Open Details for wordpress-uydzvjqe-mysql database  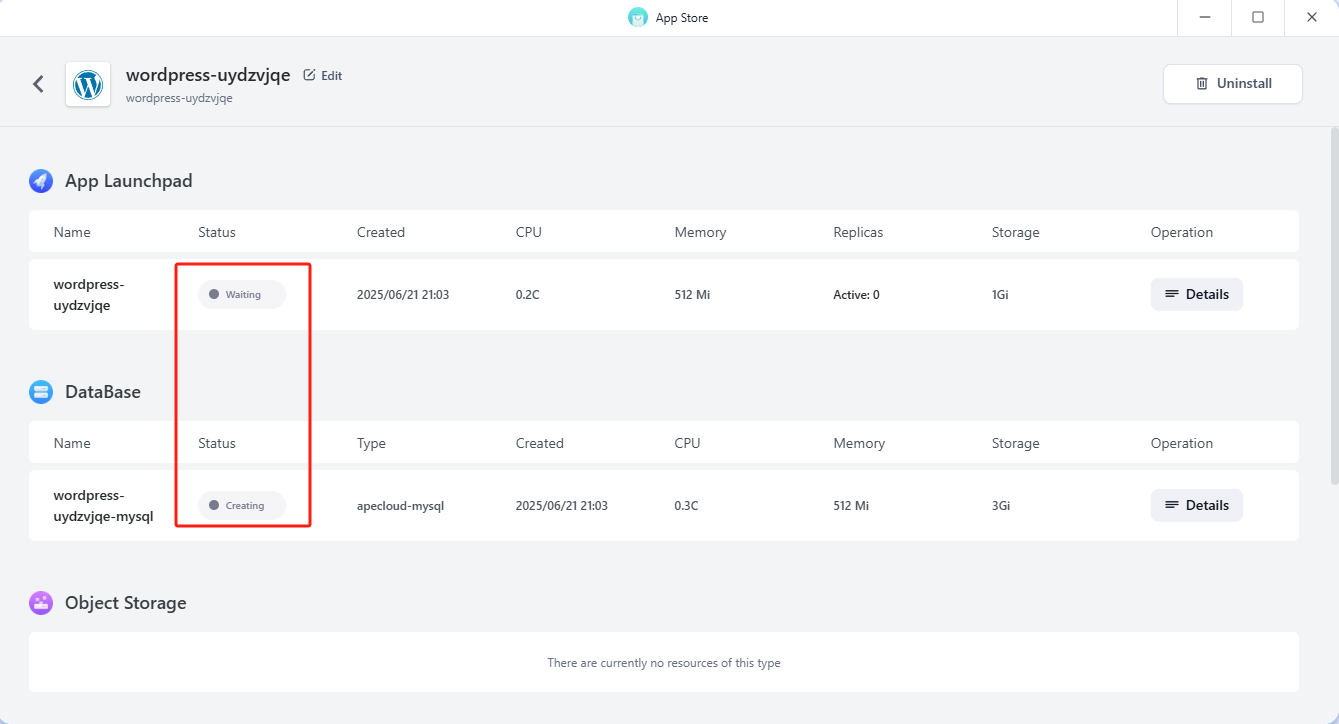click(x=1196, y=505)
